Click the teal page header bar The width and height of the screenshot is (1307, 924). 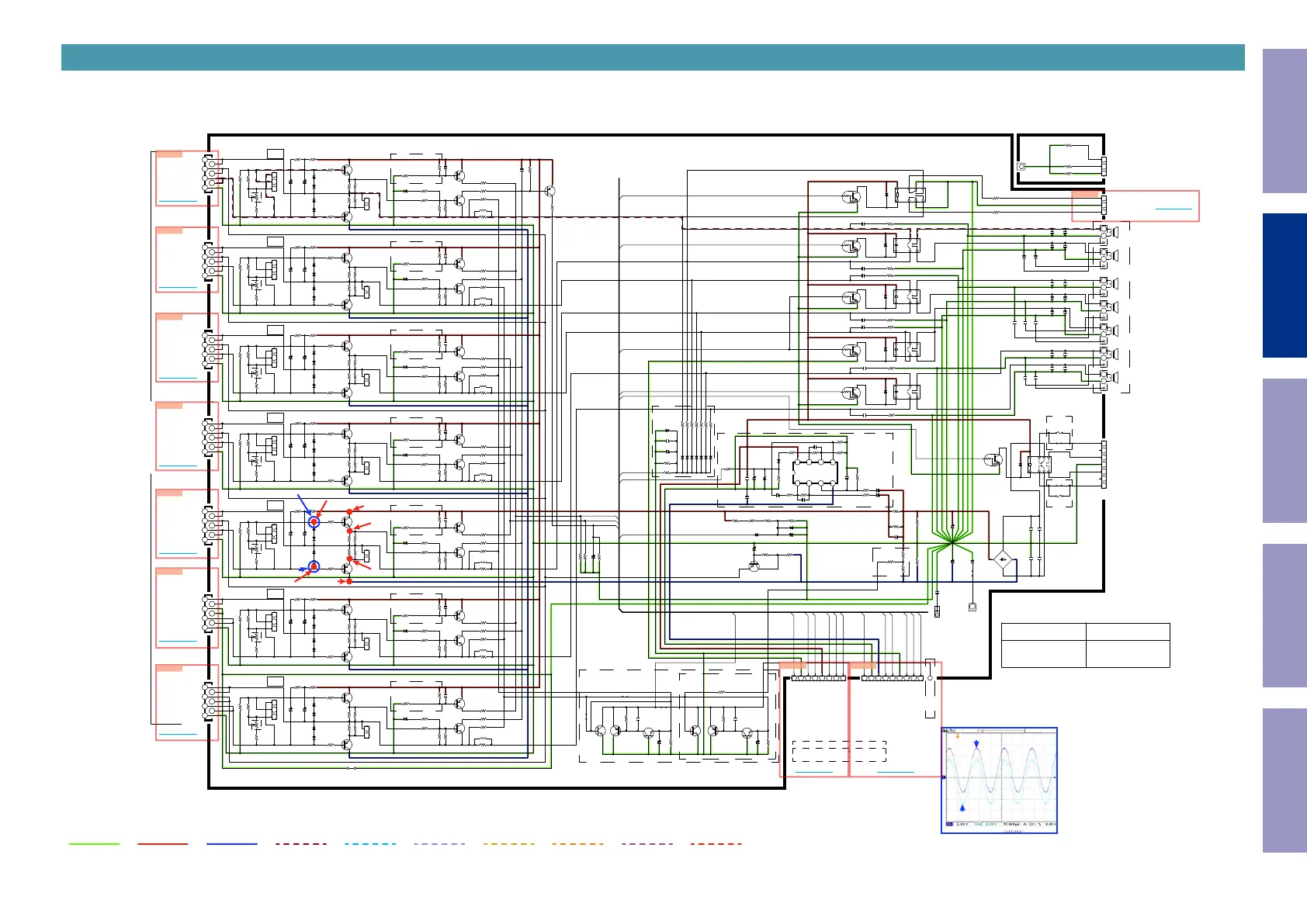[653, 57]
